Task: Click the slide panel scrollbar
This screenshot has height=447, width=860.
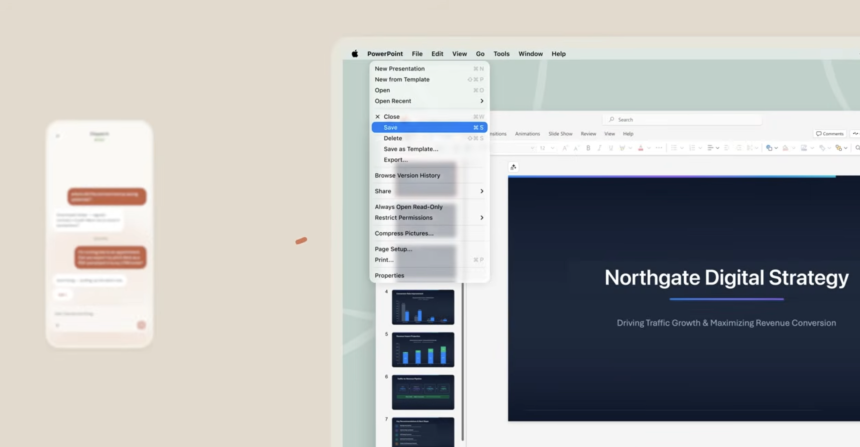Action: point(463,362)
